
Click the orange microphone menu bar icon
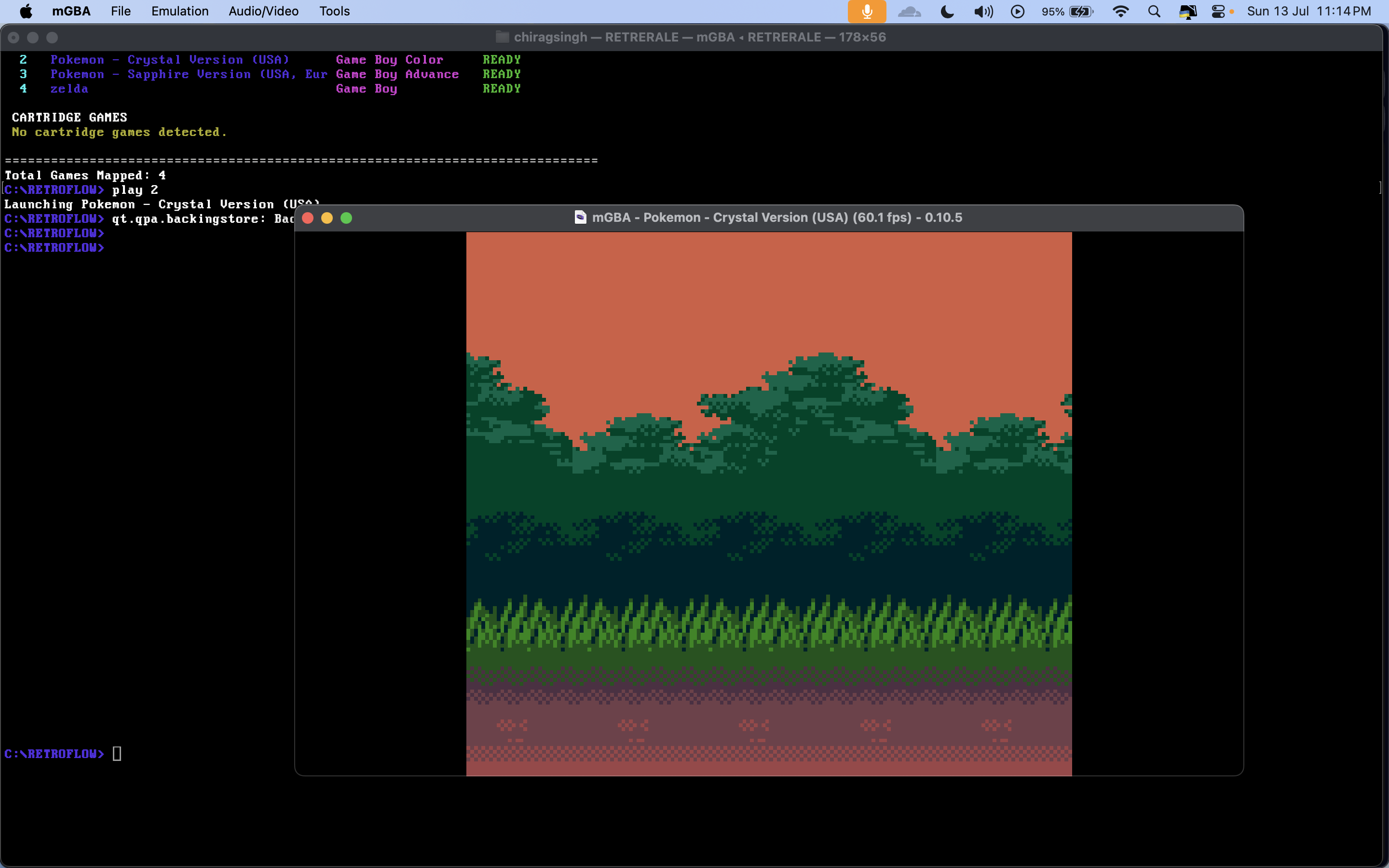coord(867,12)
